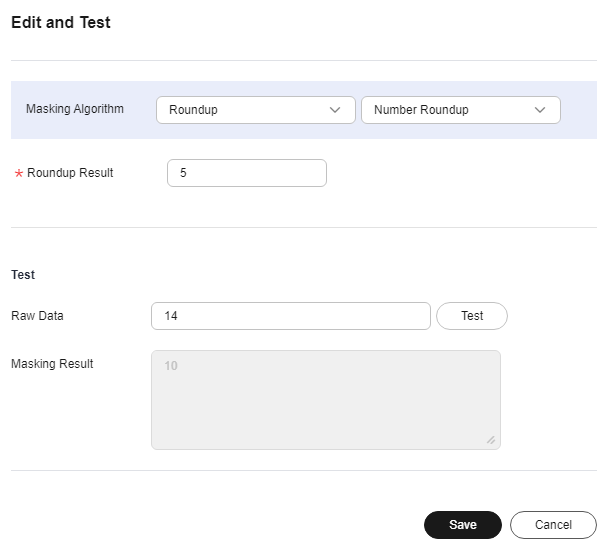Screen dimensions: 606x560
Task: Click the Roundup Result label text
Action: tap(70, 173)
